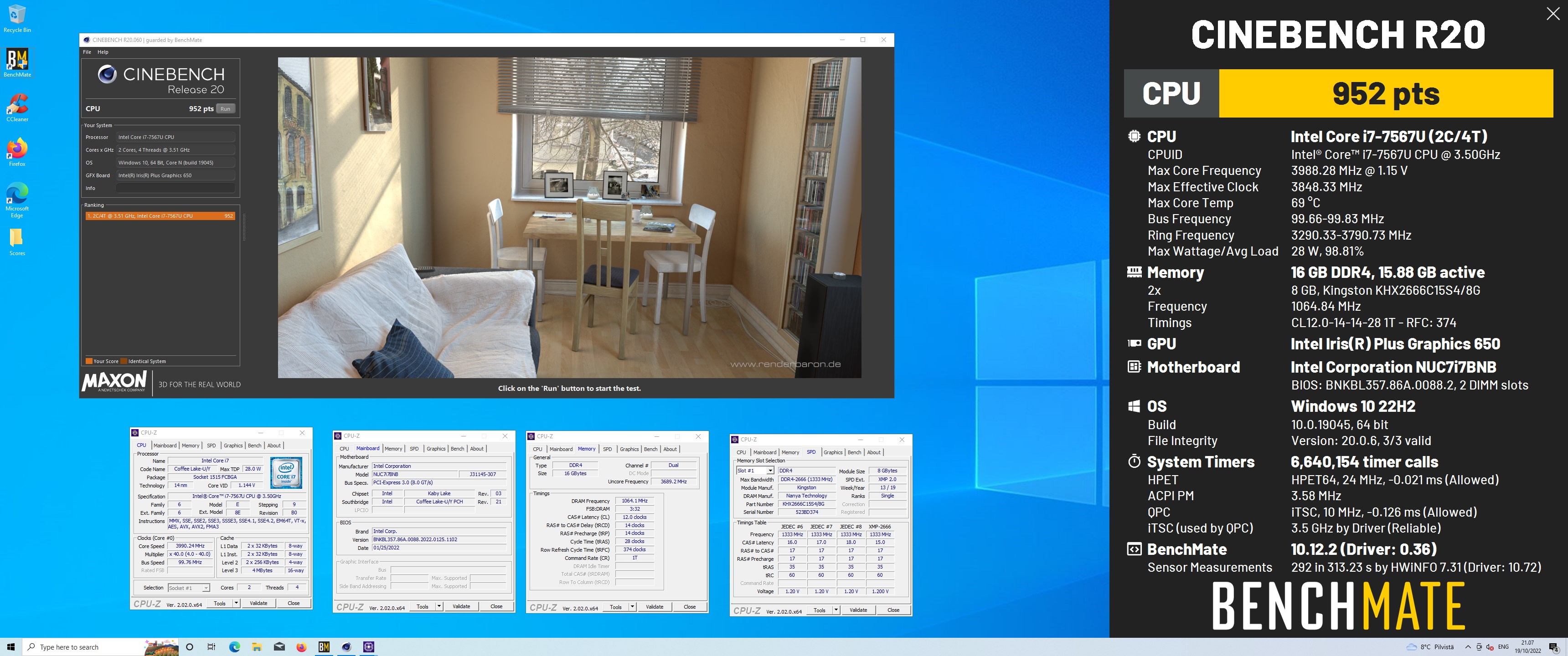The height and width of the screenshot is (656, 1568).
Task: Open Firefox from the taskbar
Action: point(301,647)
